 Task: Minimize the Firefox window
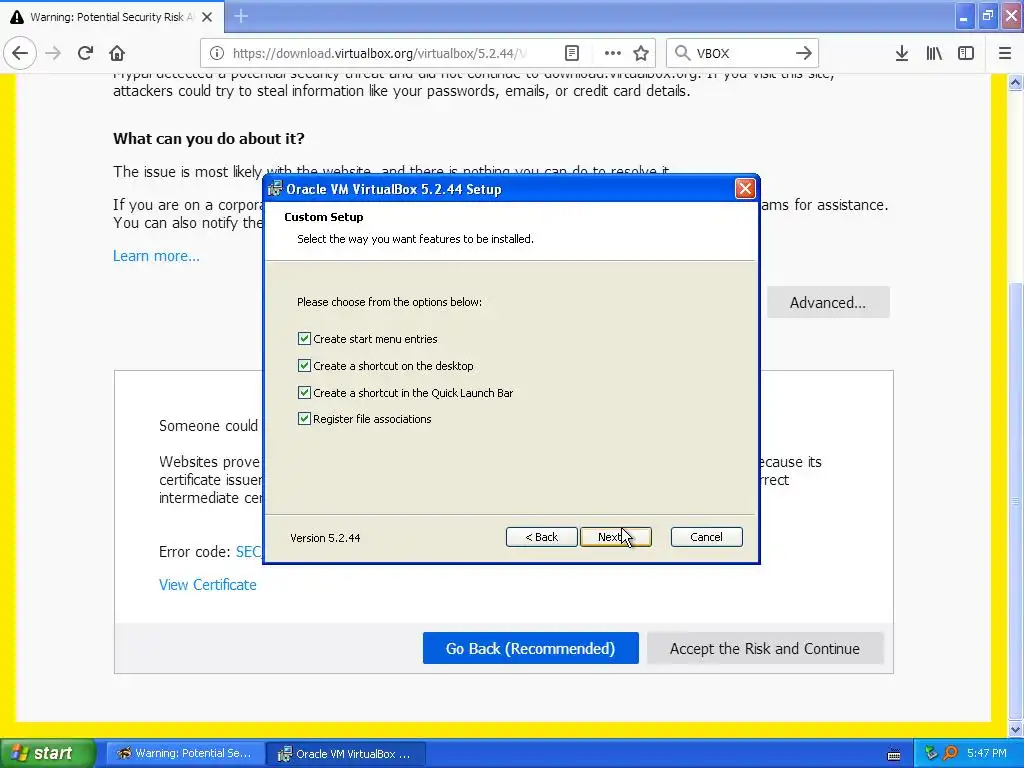(x=964, y=16)
